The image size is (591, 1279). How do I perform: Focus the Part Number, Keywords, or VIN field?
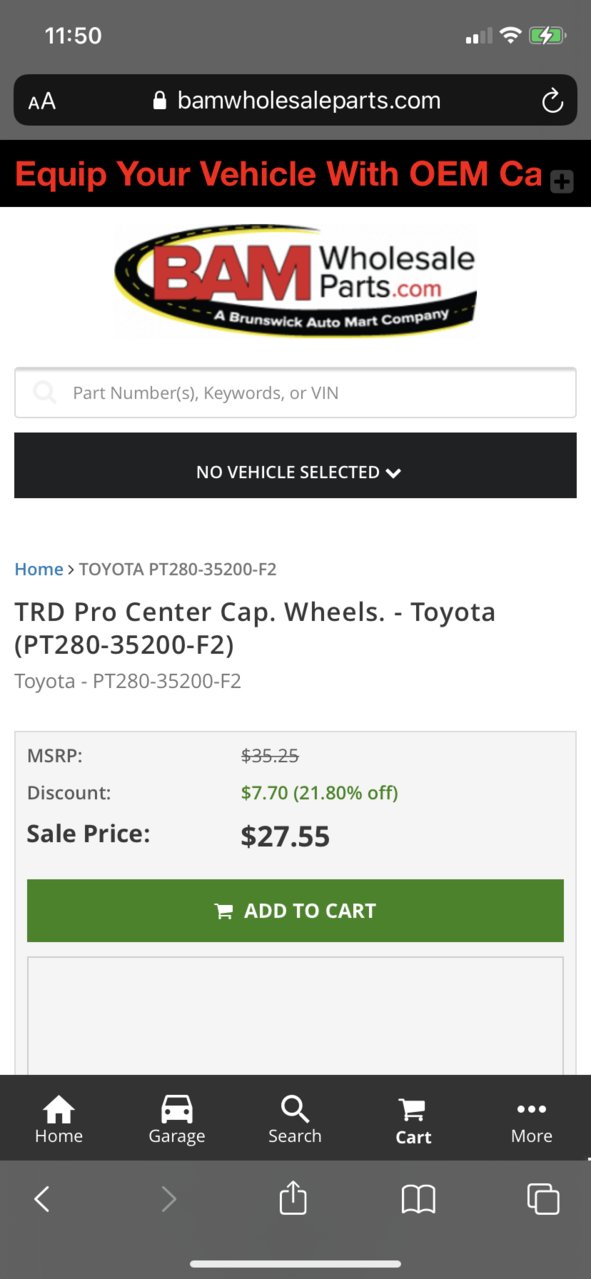coord(295,393)
